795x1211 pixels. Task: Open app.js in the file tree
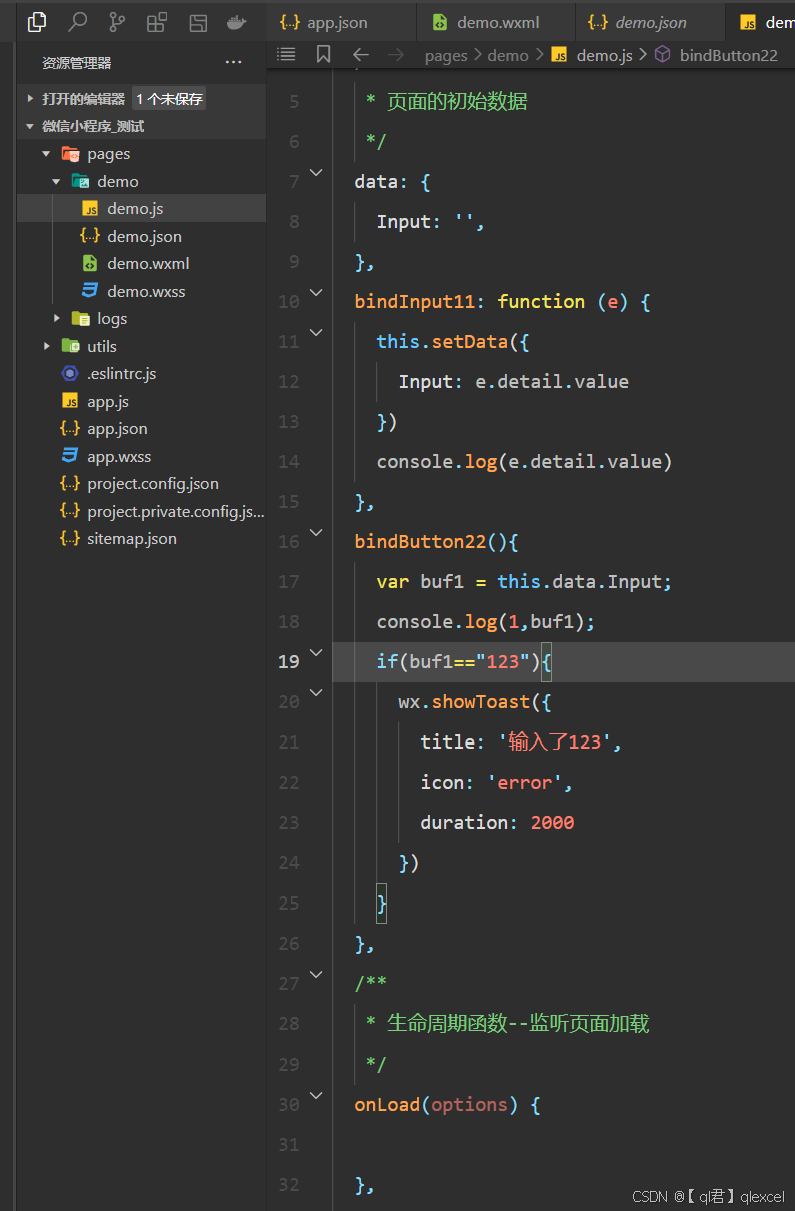[x=142, y=401]
